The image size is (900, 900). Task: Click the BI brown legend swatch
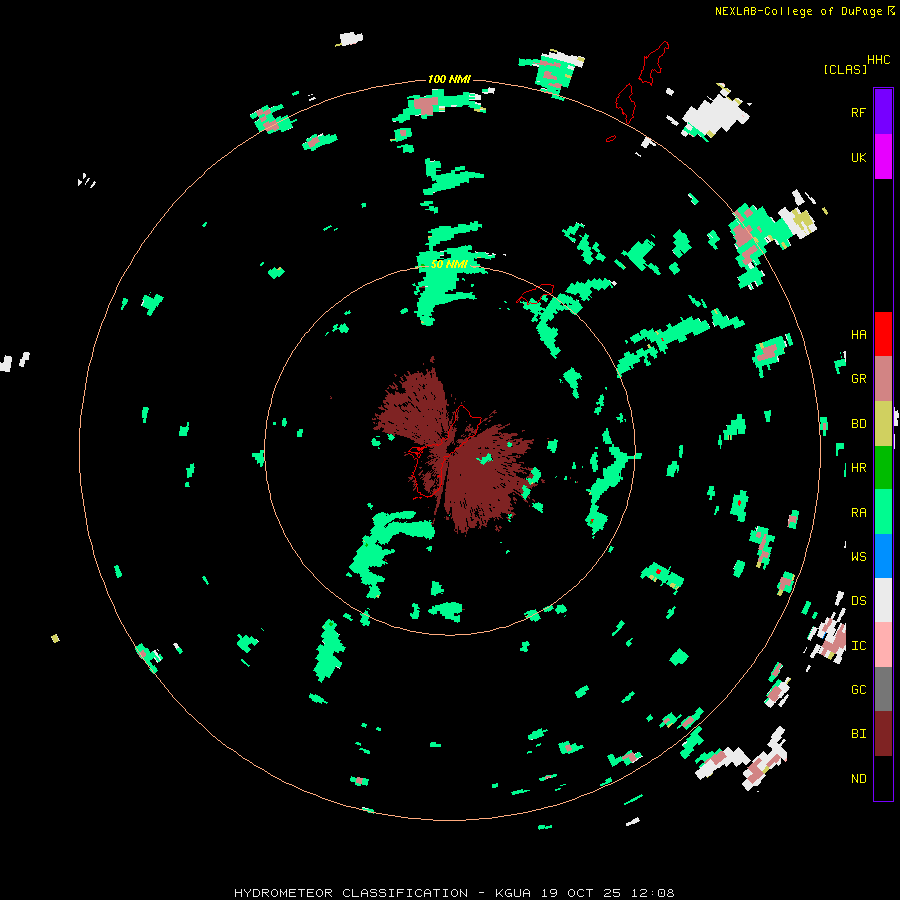(x=883, y=734)
